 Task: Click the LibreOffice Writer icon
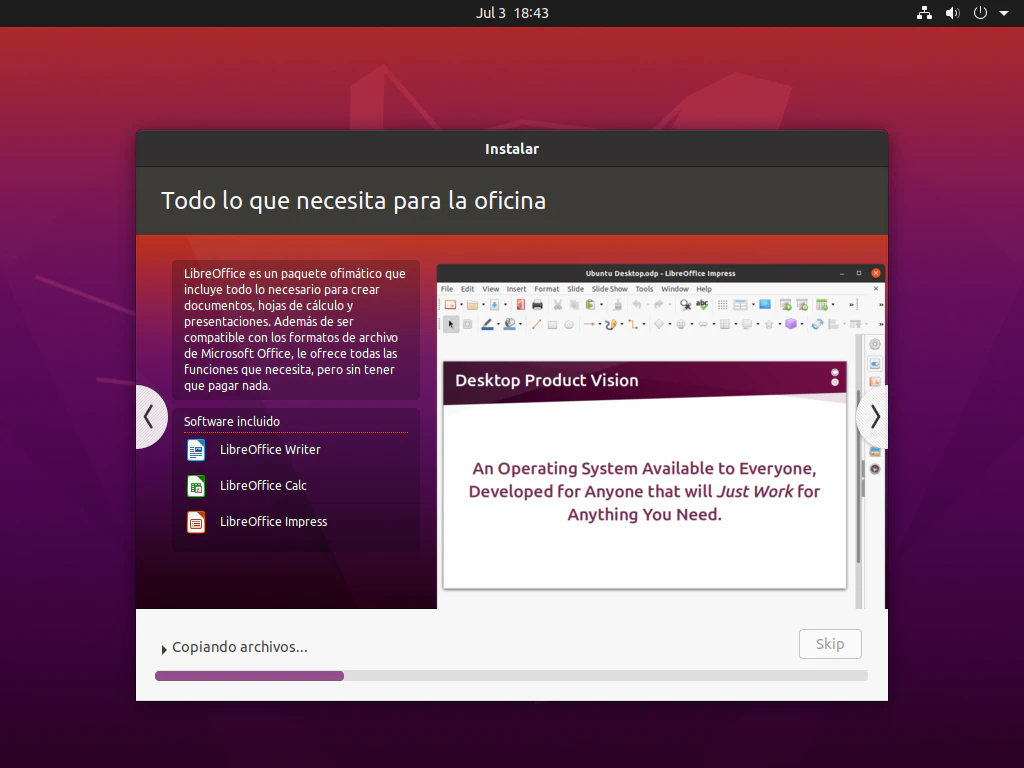pyautogui.click(x=196, y=450)
